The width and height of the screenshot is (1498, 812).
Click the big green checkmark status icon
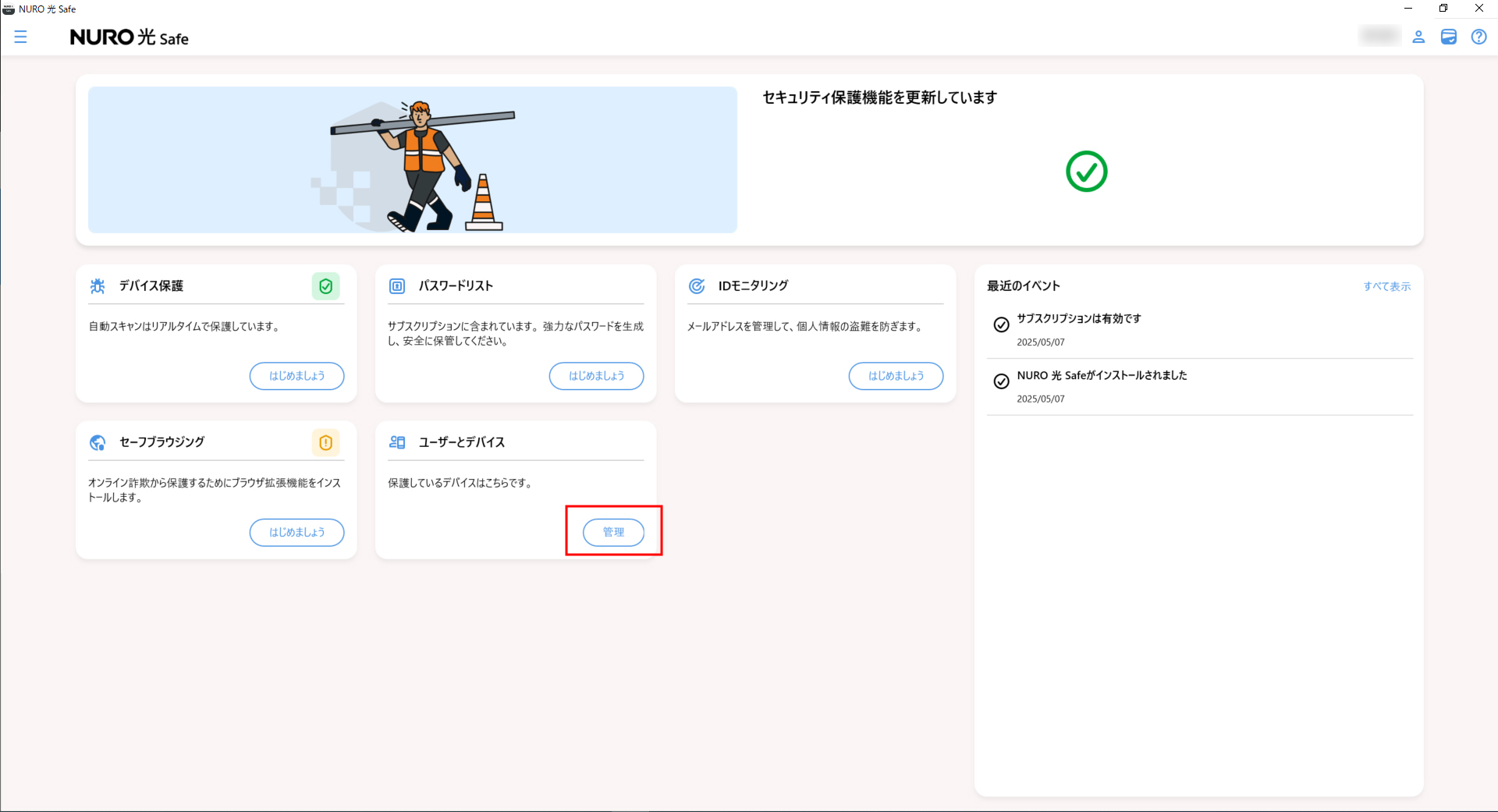tap(1087, 172)
